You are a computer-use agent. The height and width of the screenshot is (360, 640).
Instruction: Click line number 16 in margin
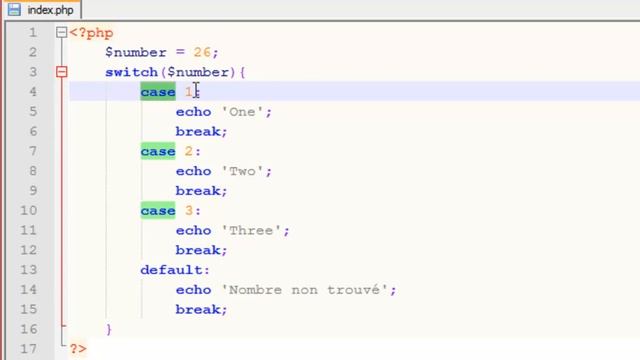(x=29, y=329)
